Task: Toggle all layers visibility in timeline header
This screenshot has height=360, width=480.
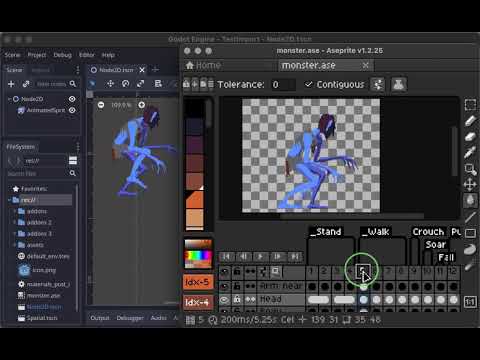Action: (224, 272)
